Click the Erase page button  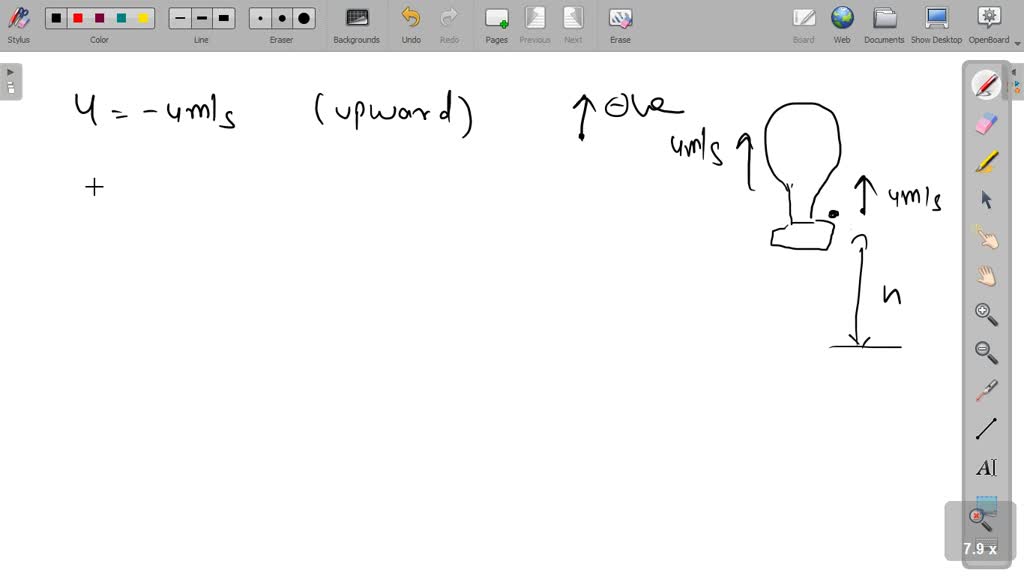coord(620,25)
